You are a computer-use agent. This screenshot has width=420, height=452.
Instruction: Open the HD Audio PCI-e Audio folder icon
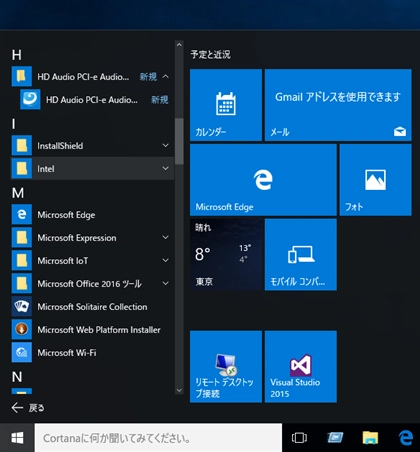(x=22, y=77)
